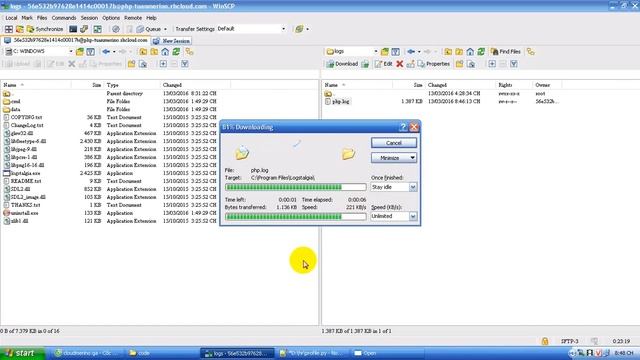Image resolution: width=640 pixels, height=360 pixels.
Task: Click the overall progress bar at dialog bottom
Action: click(296, 217)
